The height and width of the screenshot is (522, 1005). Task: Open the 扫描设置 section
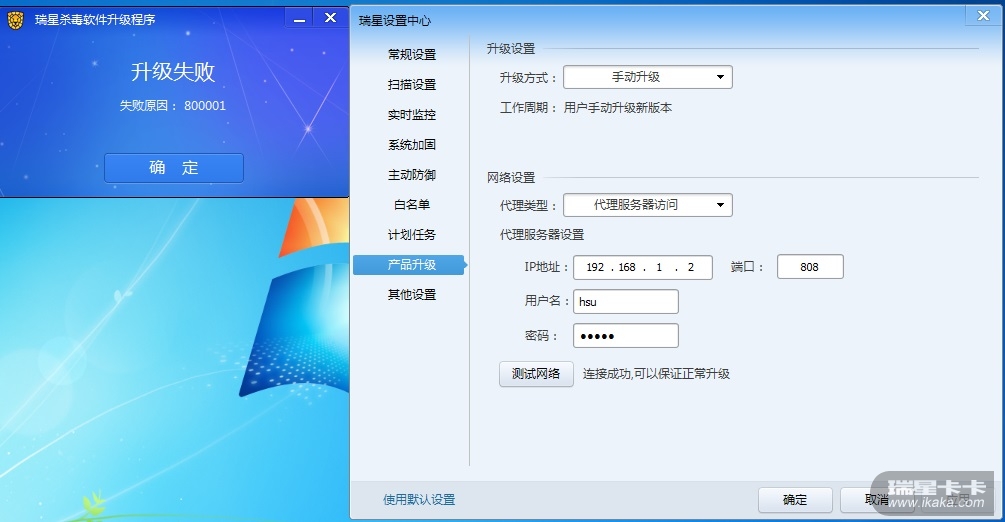pos(411,85)
